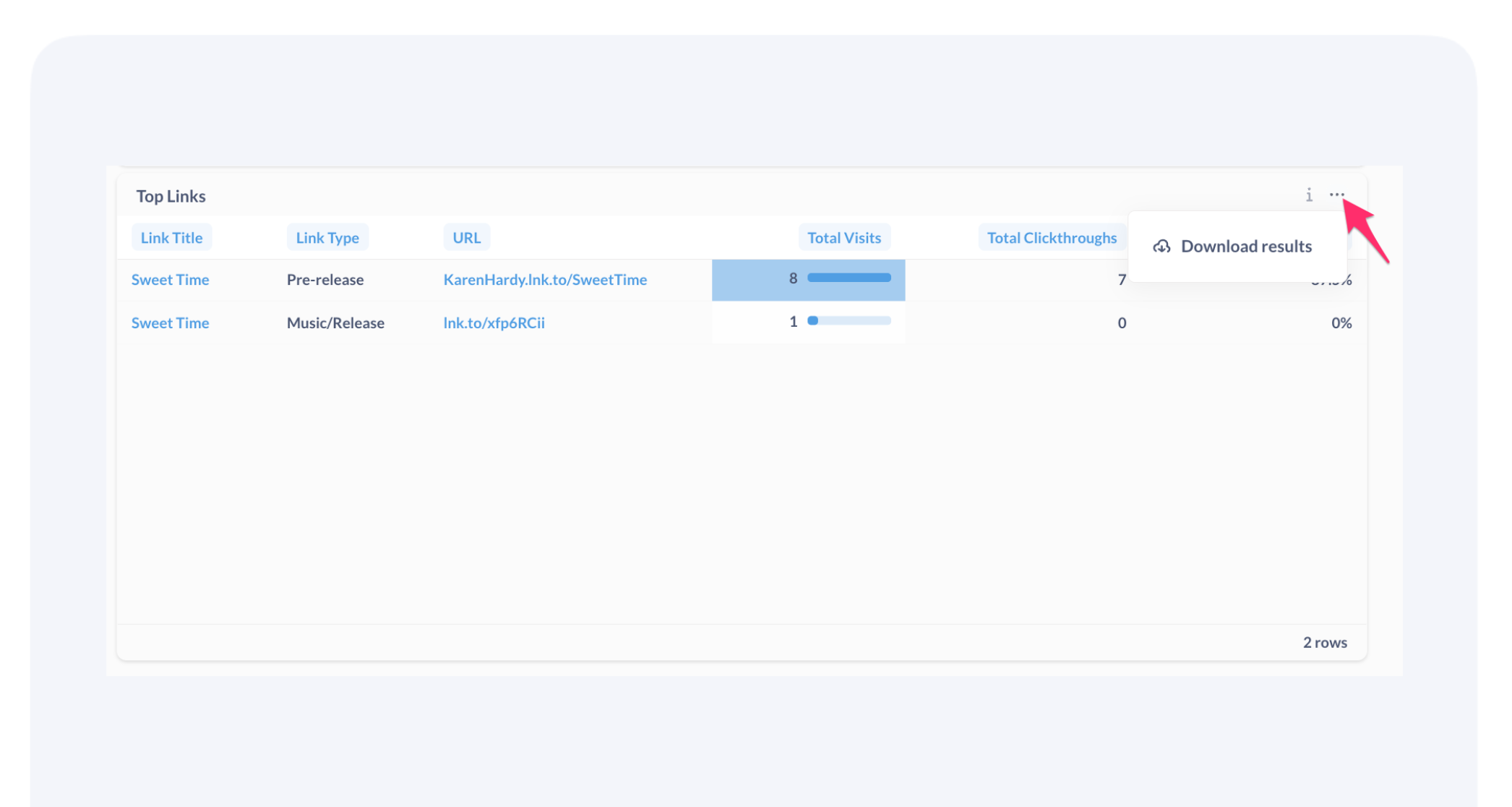
Task: Select Download results menu entry
Action: [x=1245, y=247]
